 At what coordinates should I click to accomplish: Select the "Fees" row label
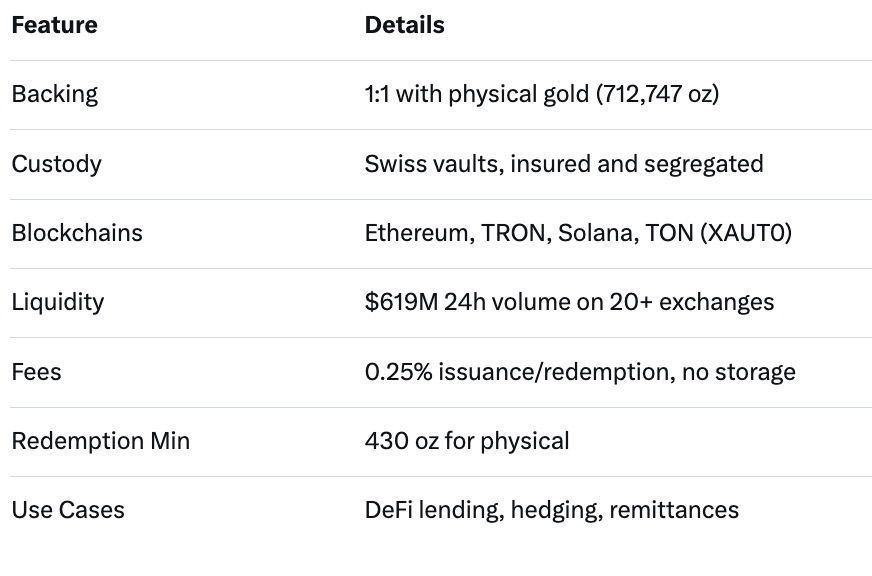coord(36,372)
